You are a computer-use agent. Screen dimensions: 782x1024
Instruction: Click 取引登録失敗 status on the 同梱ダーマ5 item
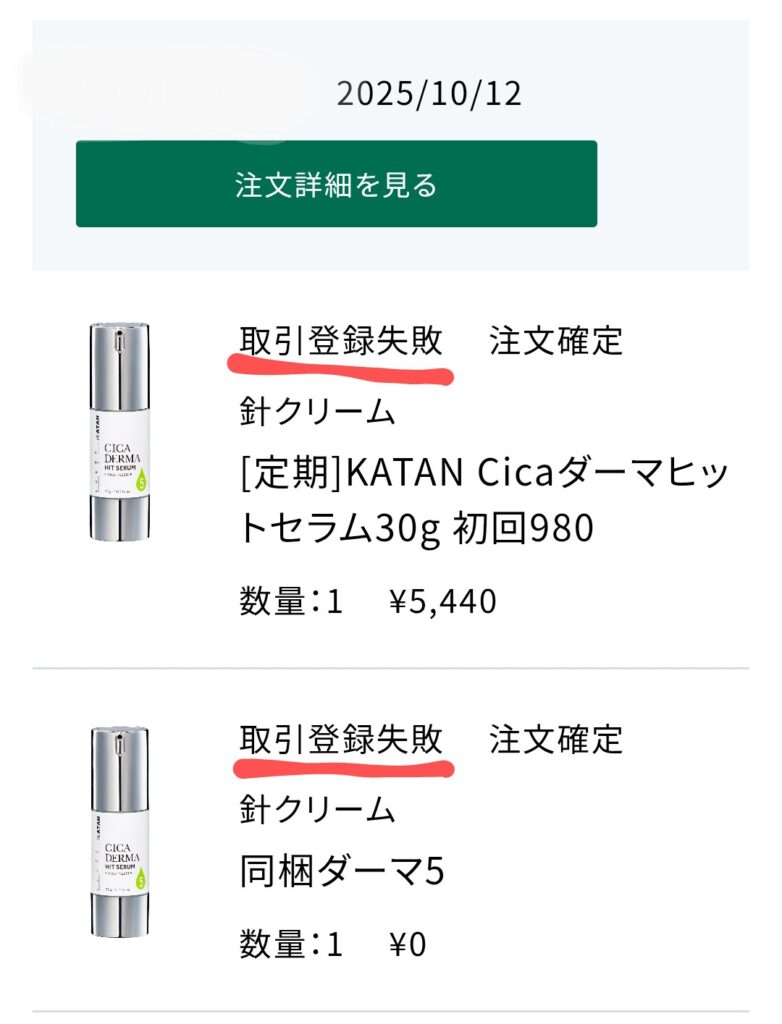click(340, 740)
